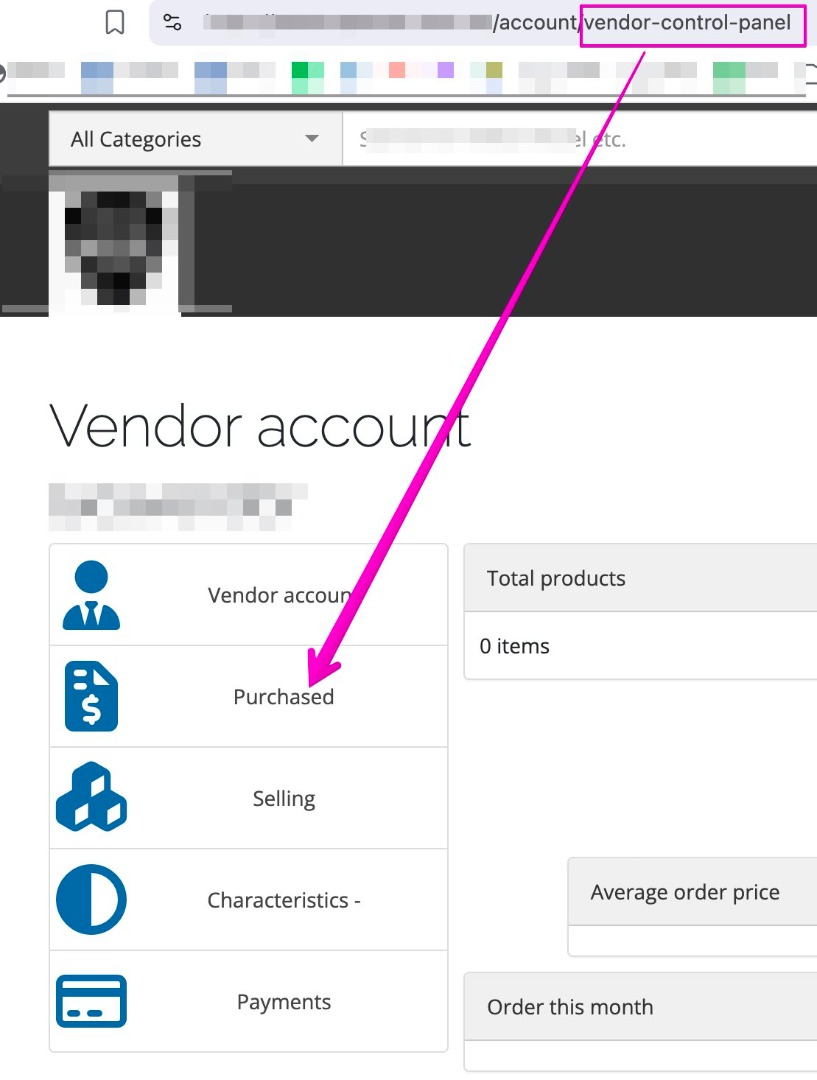Viewport: 817px width, 1080px height.
Task: Click the invoice dollar icon beside Purchased
Action: (91, 696)
